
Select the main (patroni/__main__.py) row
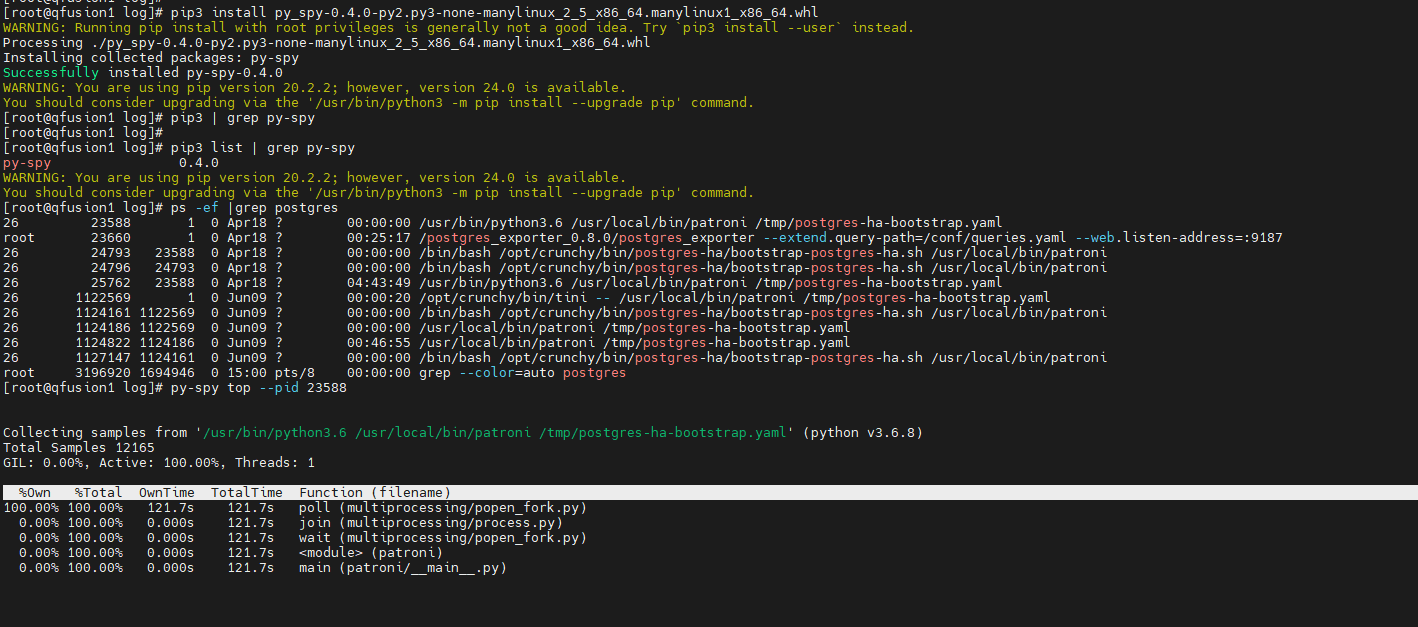[x=402, y=568]
